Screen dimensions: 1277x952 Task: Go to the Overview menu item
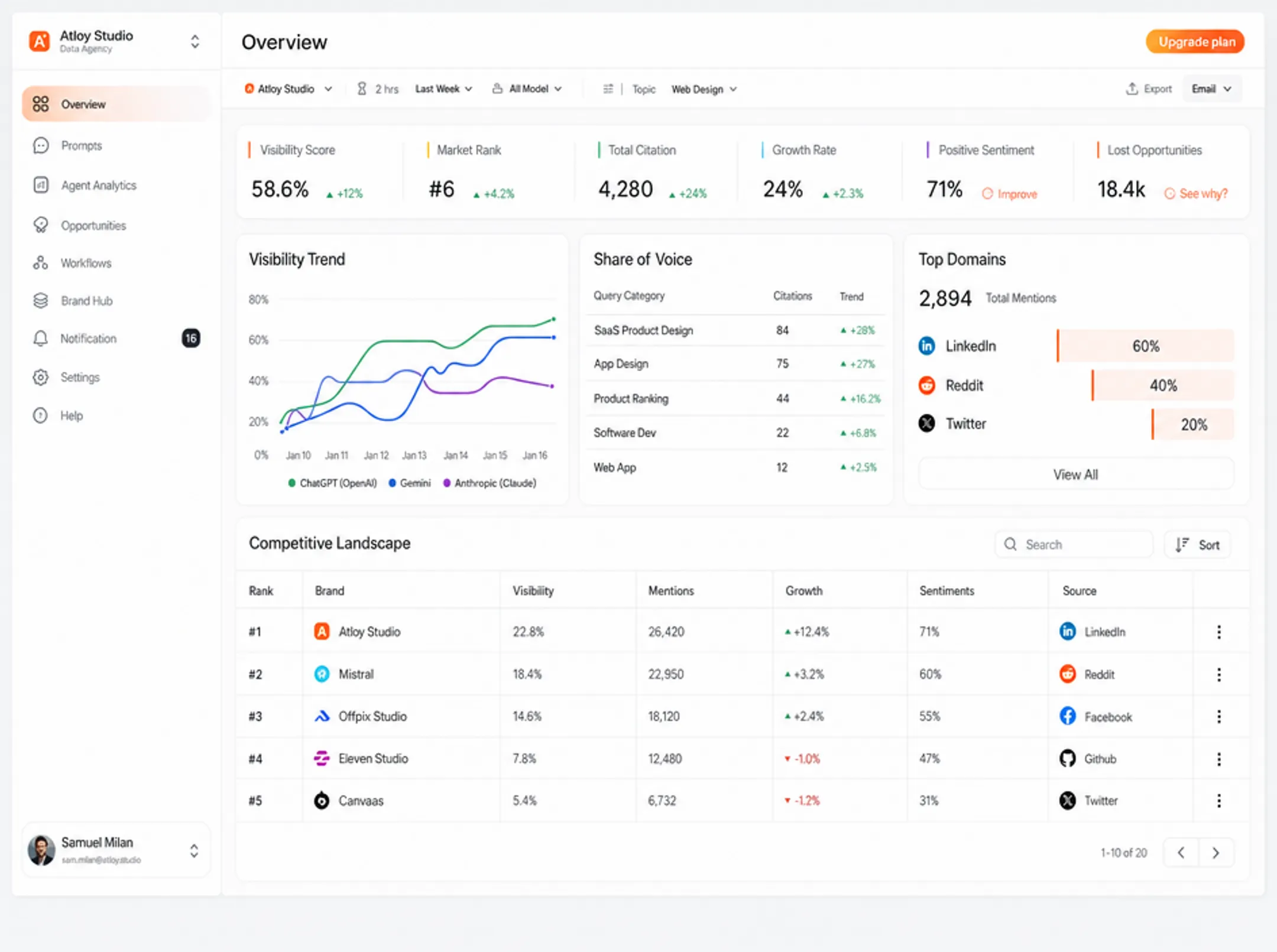(x=116, y=104)
